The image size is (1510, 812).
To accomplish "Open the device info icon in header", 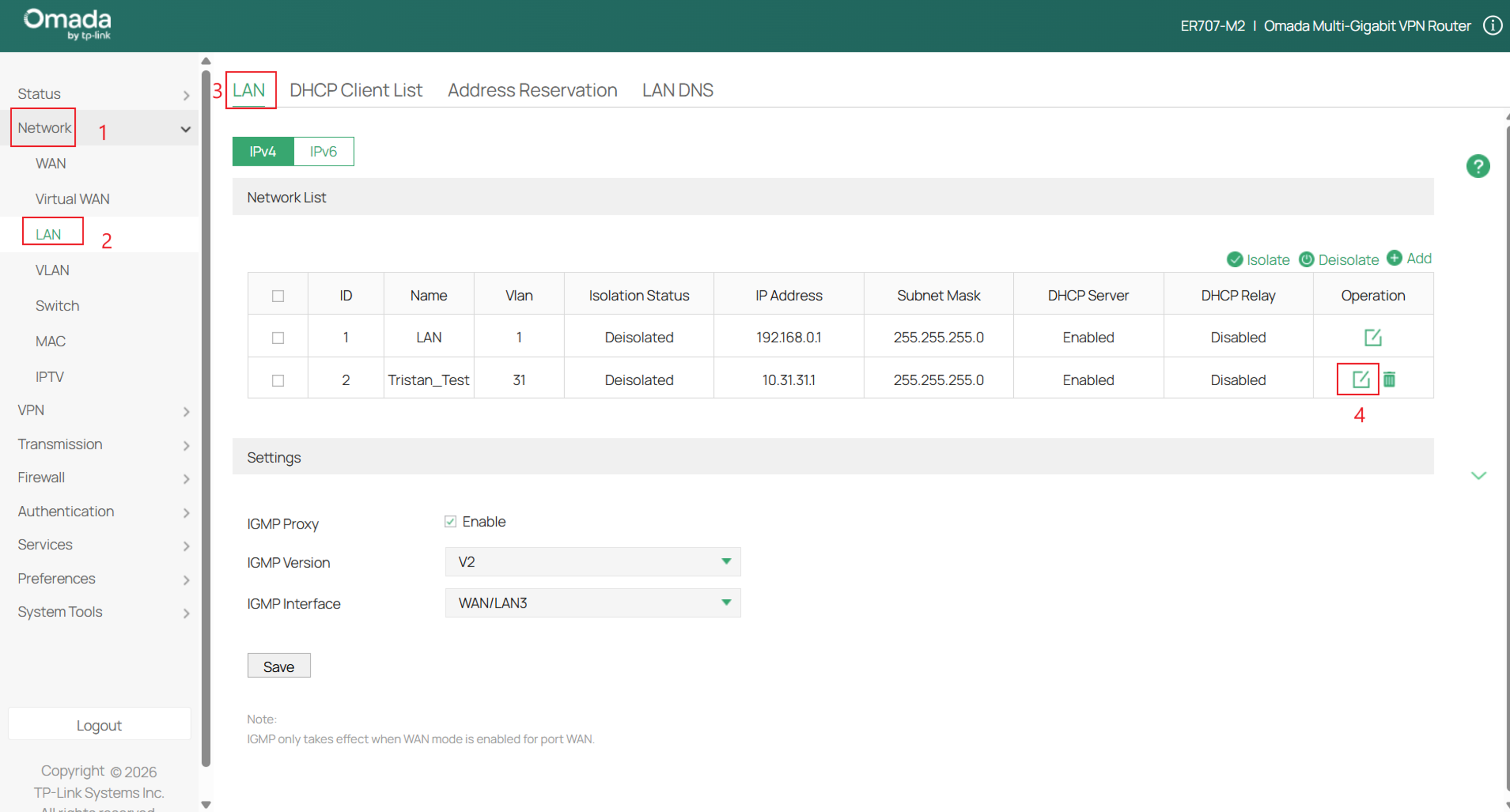I will tap(1492, 26).
